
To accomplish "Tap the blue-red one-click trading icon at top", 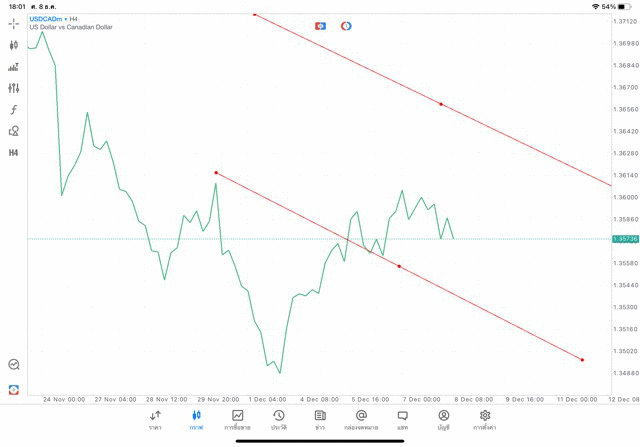I will point(320,25).
